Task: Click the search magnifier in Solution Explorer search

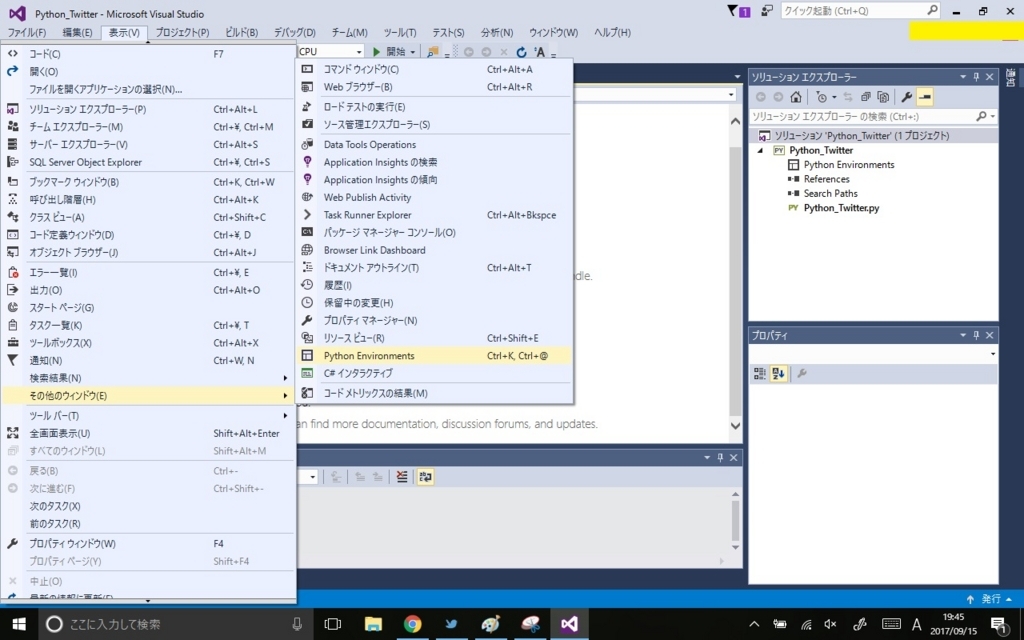Action: tap(981, 116)
